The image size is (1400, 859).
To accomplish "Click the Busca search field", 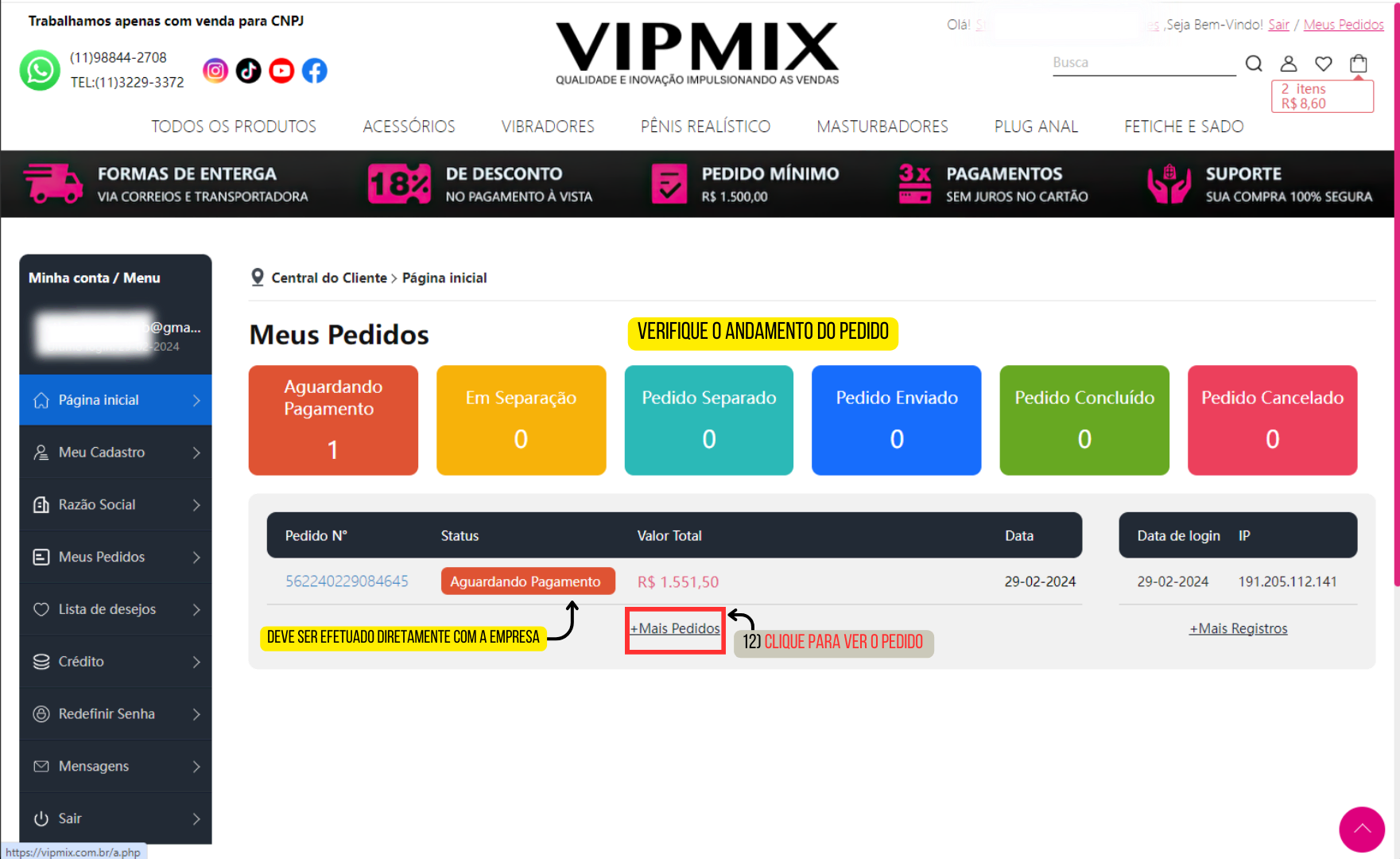I will pos(1144,63).
